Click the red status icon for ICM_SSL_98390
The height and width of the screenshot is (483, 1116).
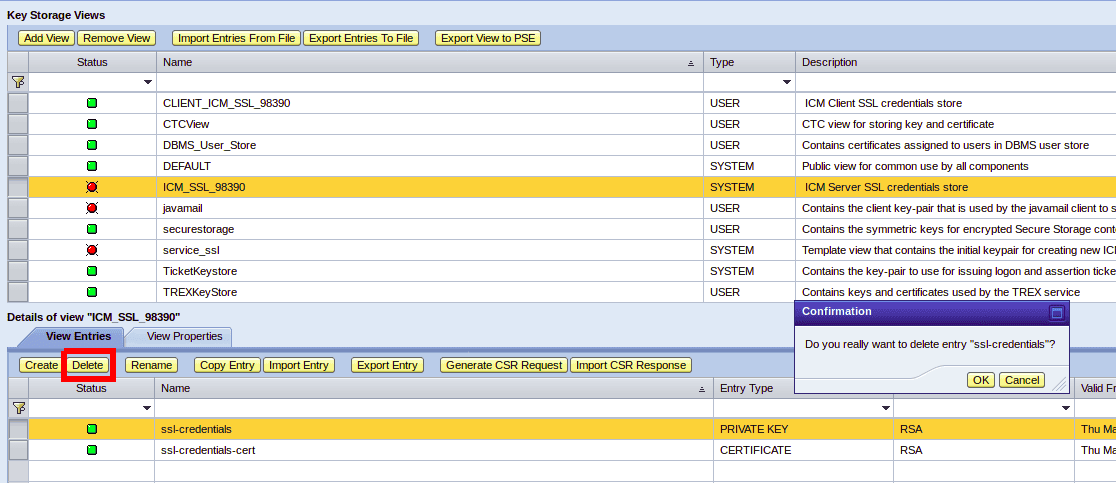(x=92, y=187)
